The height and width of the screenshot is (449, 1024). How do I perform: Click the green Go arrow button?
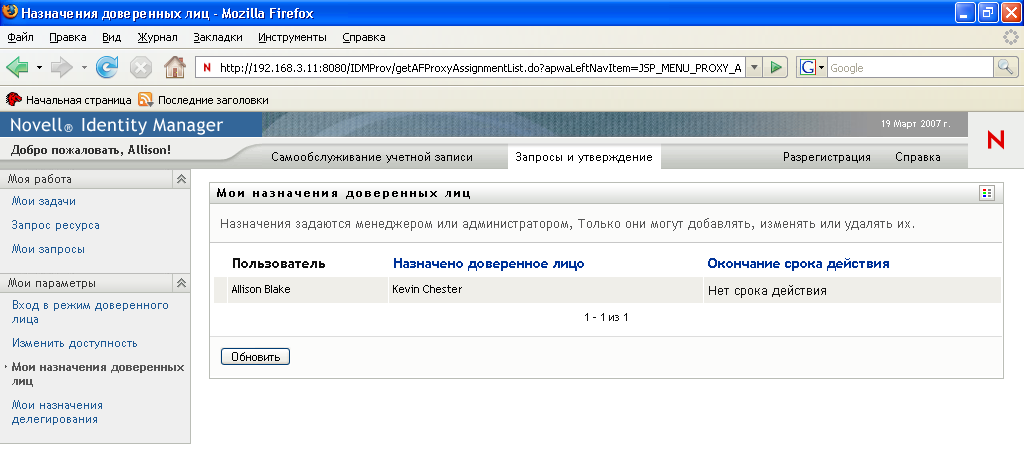coord(775,67)
